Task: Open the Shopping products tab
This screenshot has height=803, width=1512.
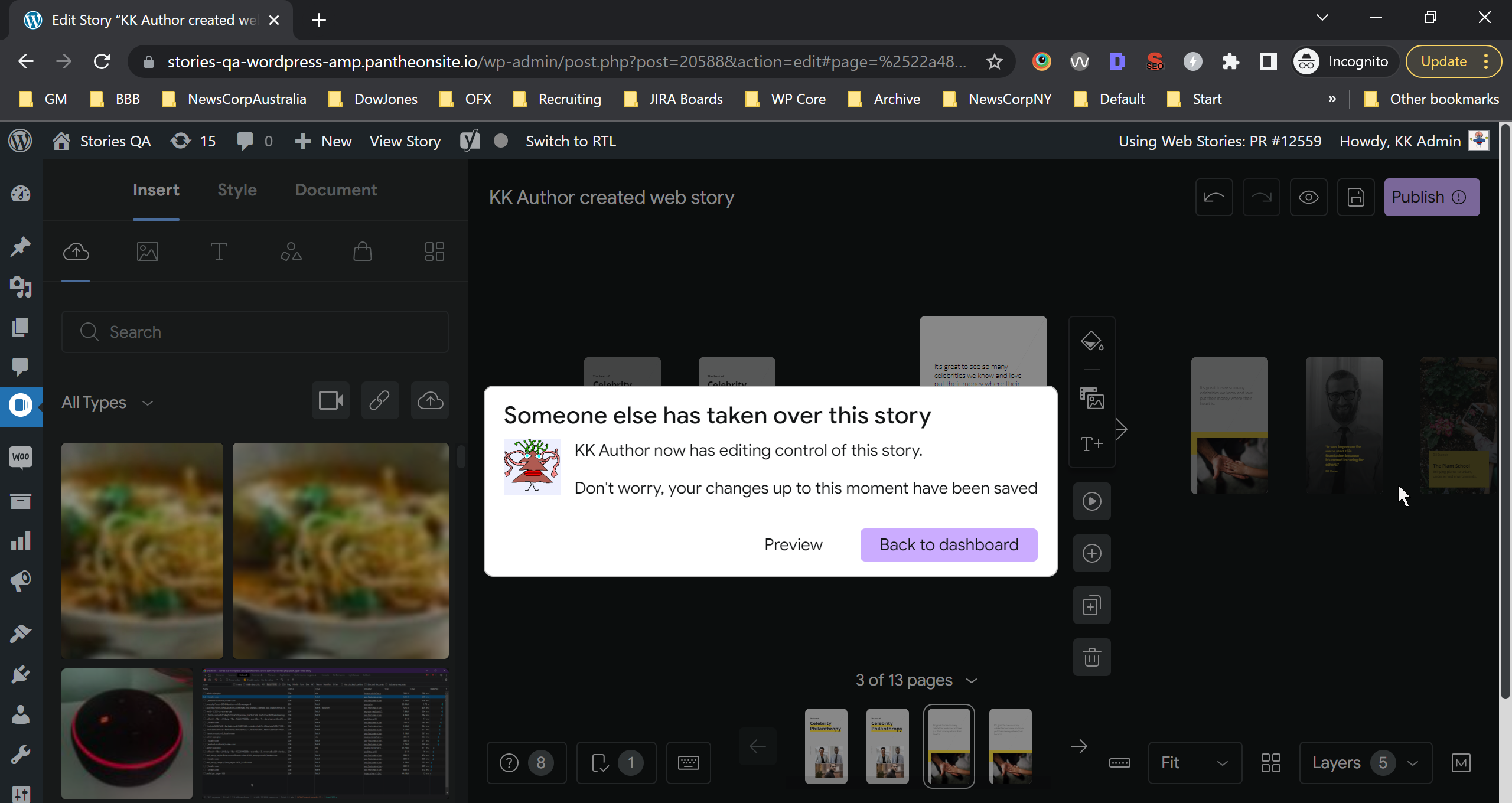Action: [363, 252]
